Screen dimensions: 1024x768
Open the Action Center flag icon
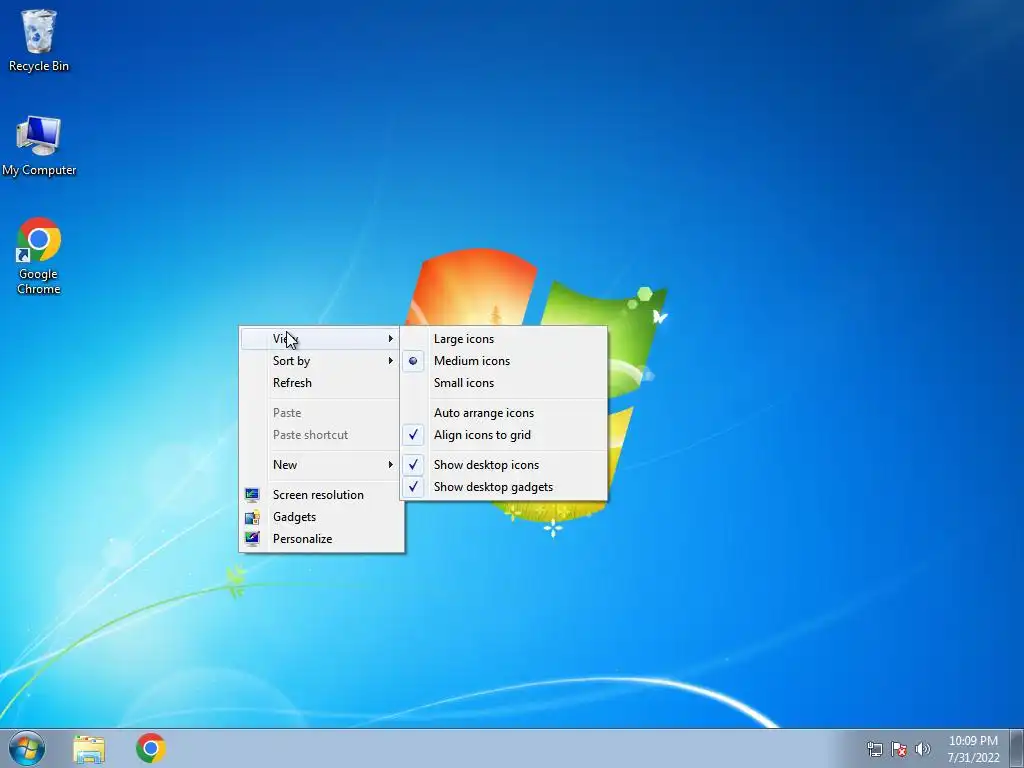(899, 749)
